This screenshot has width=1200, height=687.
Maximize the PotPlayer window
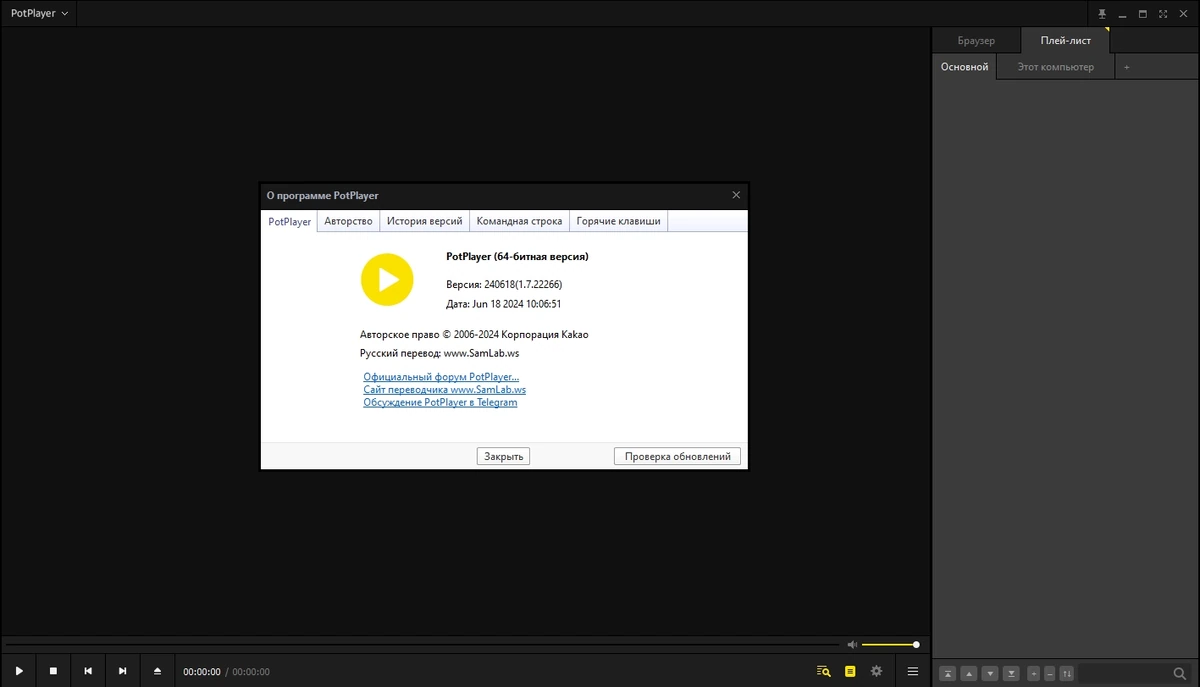click(x=1143, y=14)
